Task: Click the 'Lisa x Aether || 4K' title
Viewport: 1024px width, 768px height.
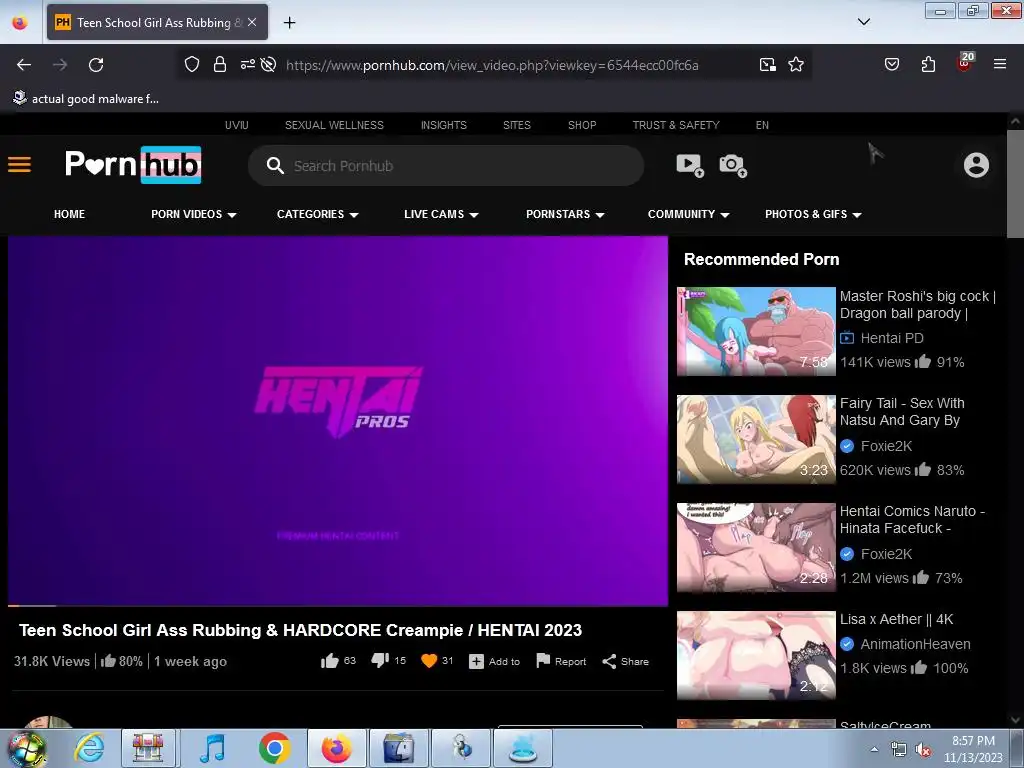Action: (896, 619)
